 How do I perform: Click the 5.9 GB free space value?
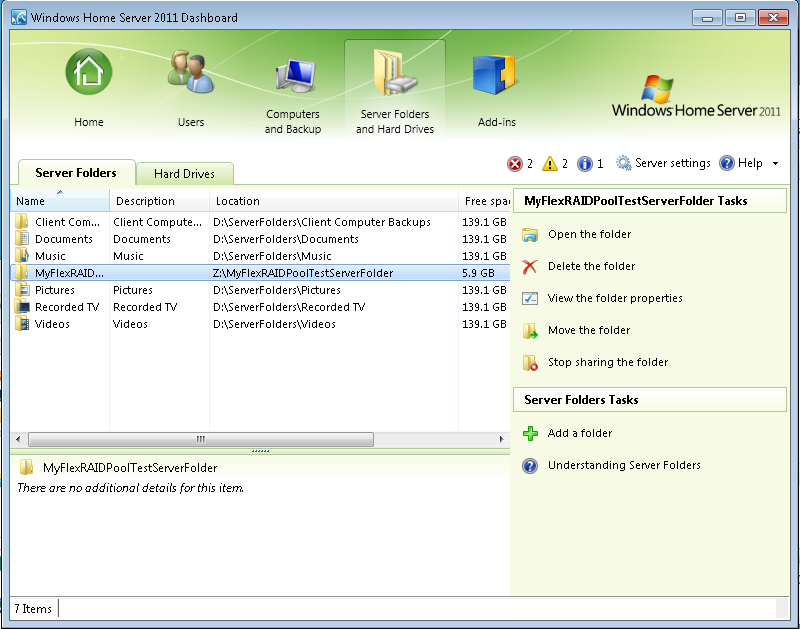478,273
